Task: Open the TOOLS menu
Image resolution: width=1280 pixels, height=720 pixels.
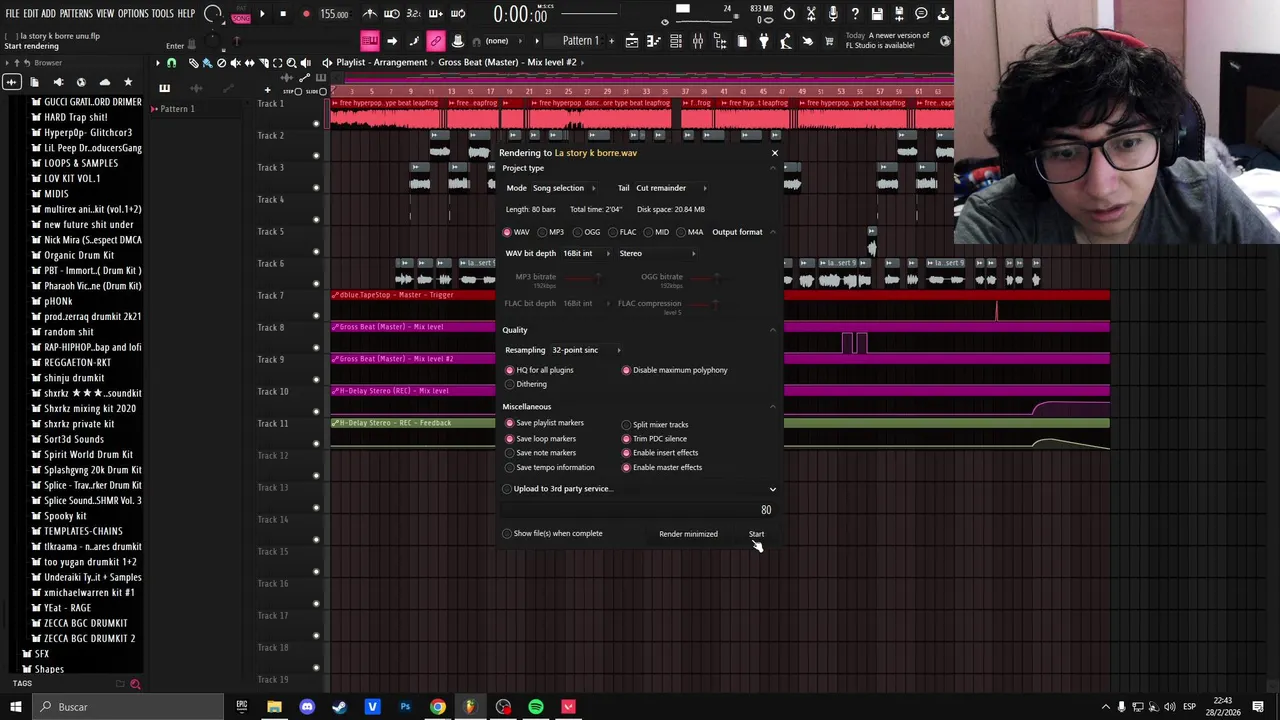Action: 162,14
